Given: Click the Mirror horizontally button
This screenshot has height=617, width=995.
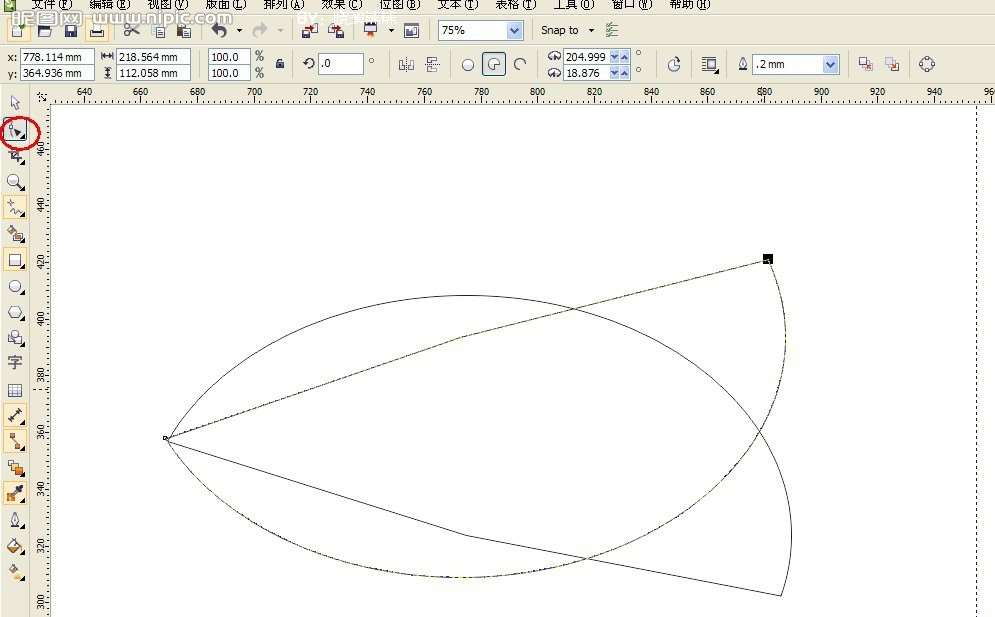Looking at the screenshot, I should 406,65.
